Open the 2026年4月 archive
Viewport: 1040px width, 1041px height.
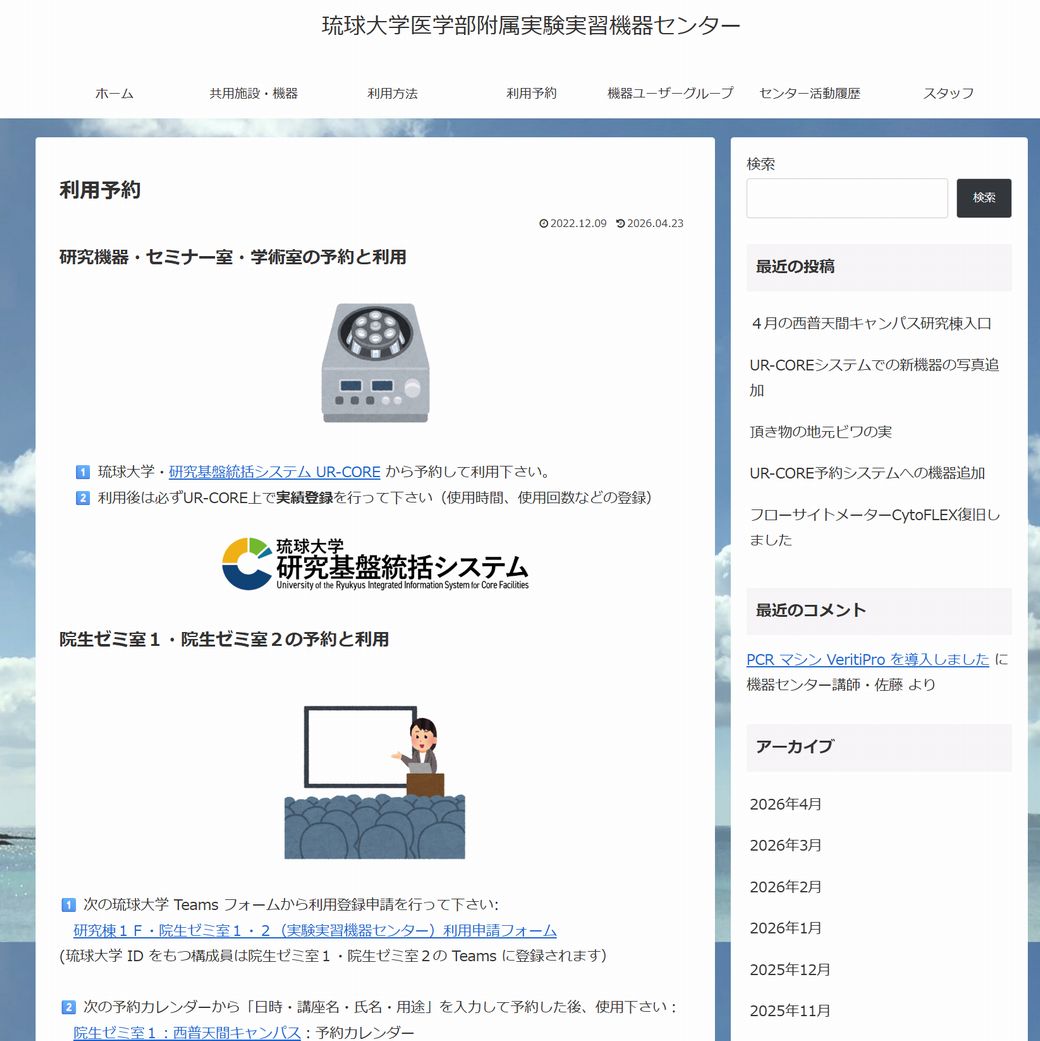coord(785,804)
